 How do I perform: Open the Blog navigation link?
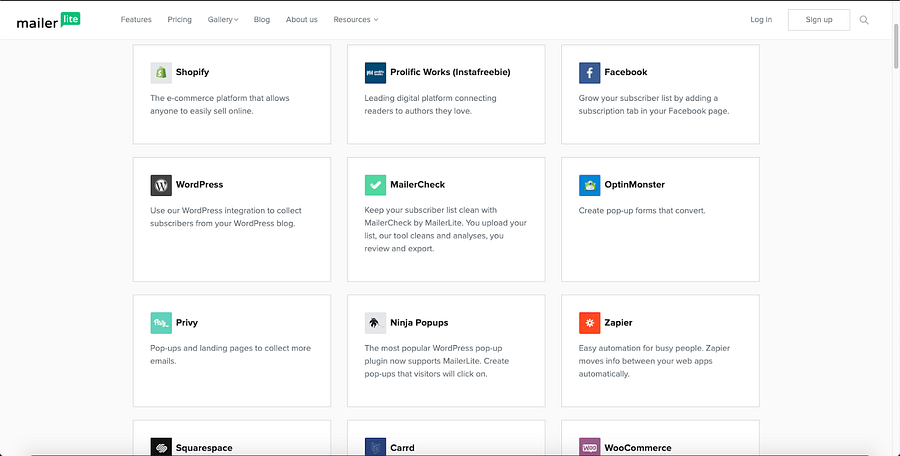(262, 19)
